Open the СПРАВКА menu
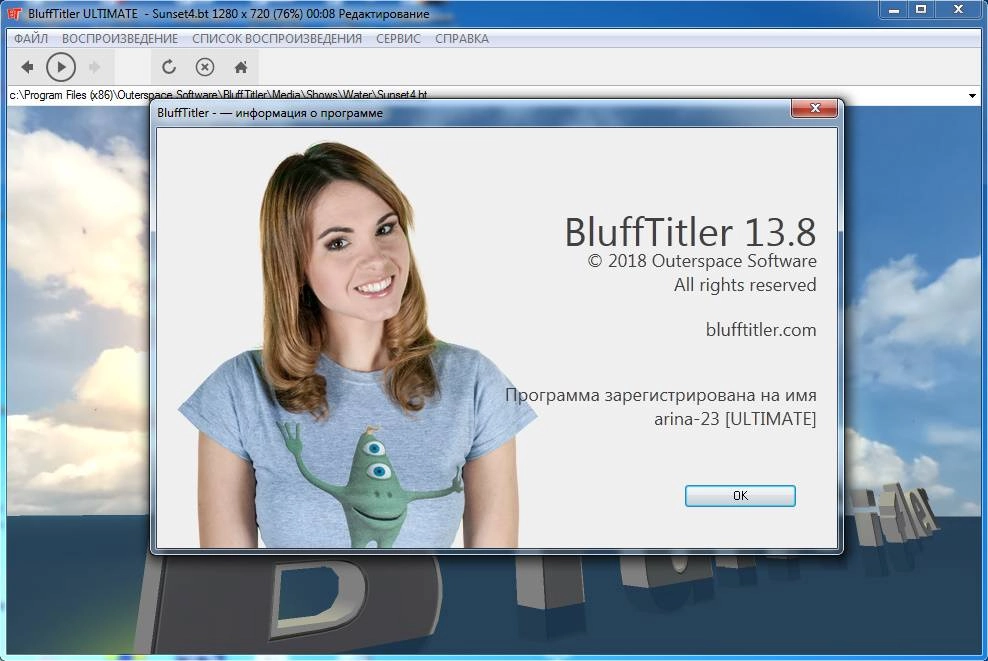The image size is (988, 661). click(x=462, y=38)
